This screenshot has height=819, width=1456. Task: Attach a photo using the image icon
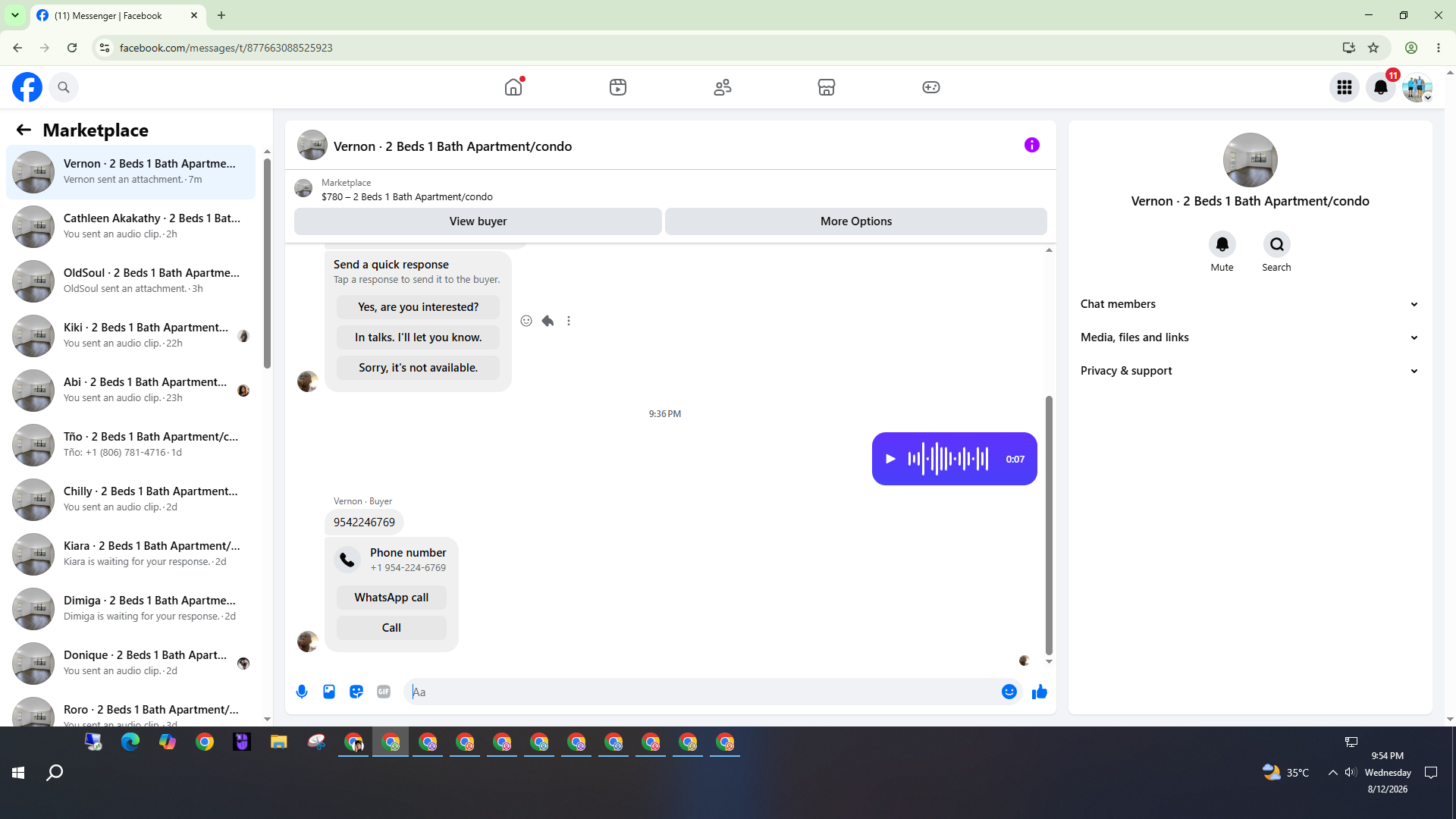click(x=329, y=692)
